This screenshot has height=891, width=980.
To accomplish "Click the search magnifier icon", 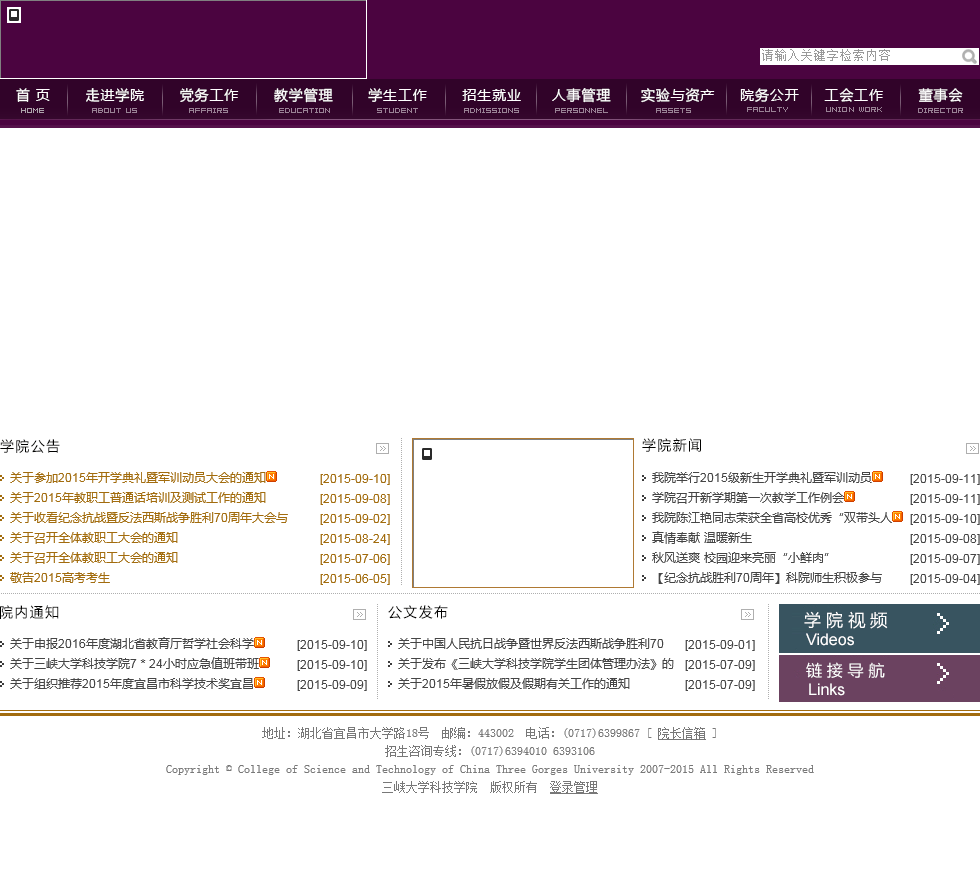I will [x=969, y=56].
